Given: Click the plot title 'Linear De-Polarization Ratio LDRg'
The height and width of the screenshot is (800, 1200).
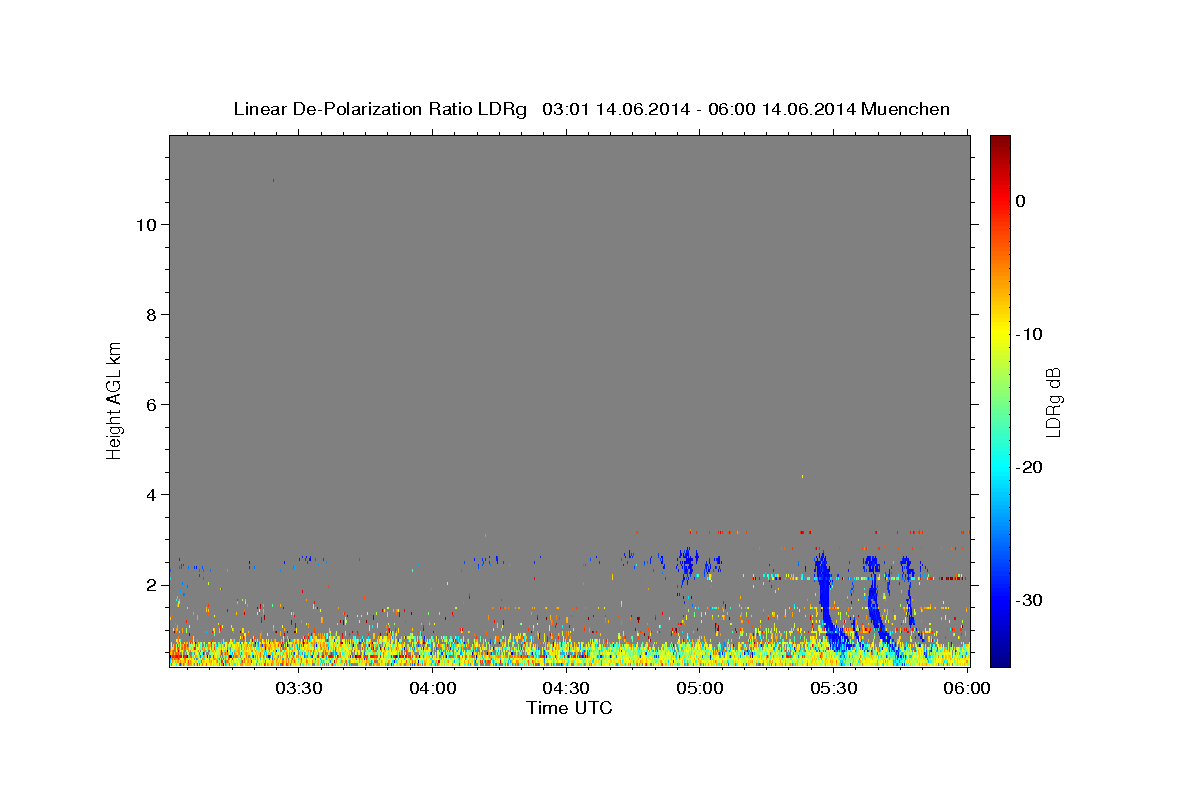Looking at the screenshot, I should tap(380, 109).
